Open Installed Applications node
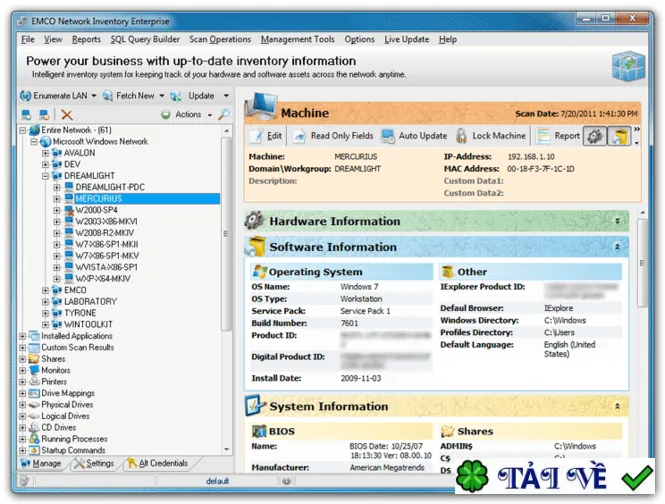The height and width of the screenshot is (504, 665). pos(77,336)
